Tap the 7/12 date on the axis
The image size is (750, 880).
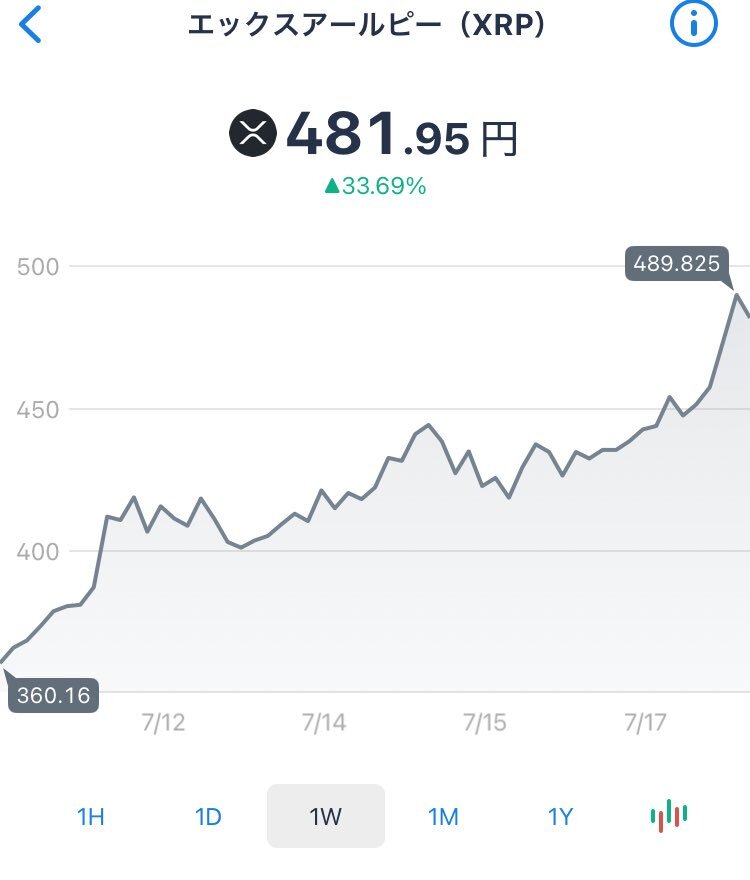tap(163, 722)
